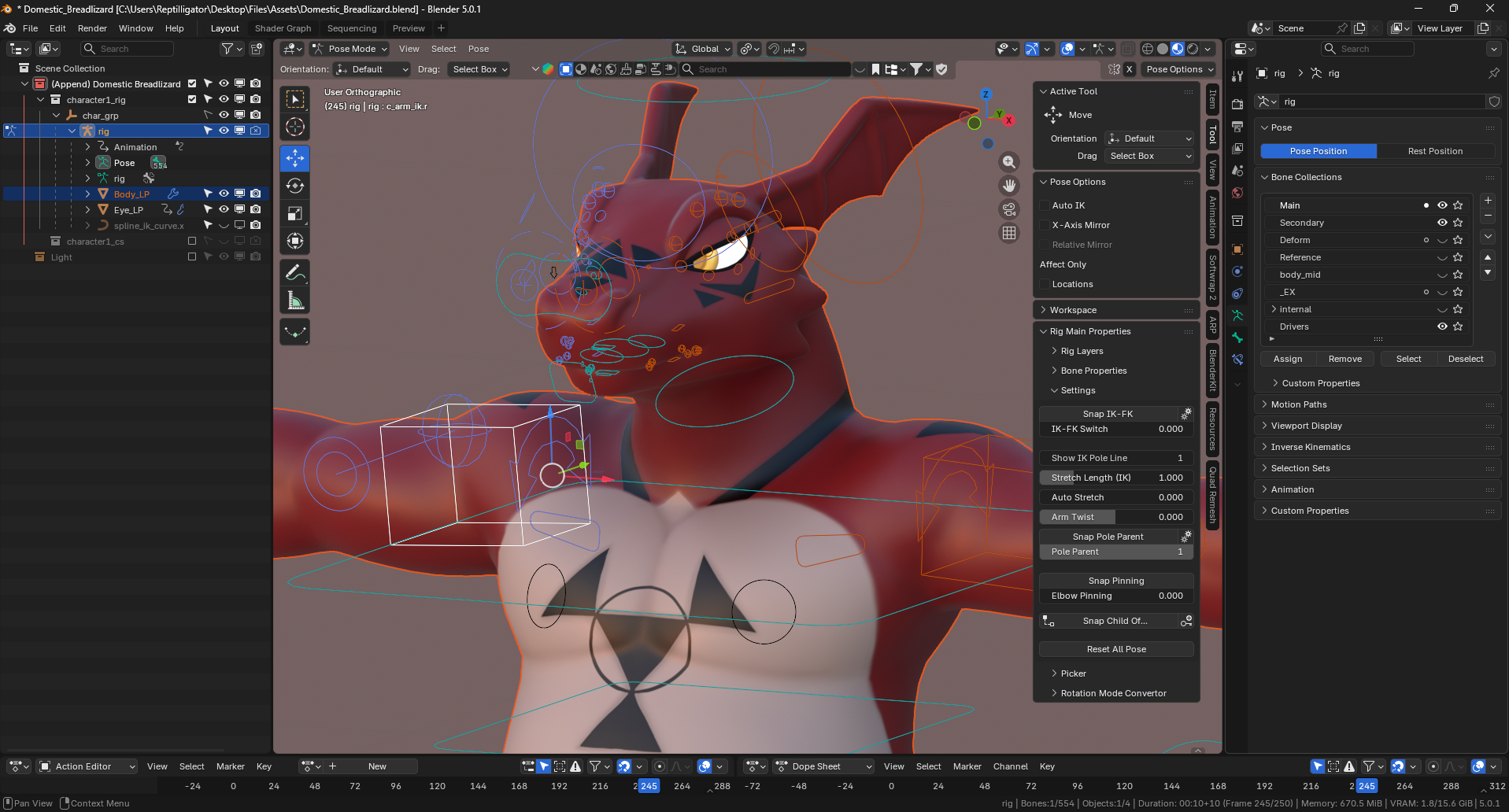Toggle X-ray display in viewport header
The image size is (1509, 812).
point(1127,49)
